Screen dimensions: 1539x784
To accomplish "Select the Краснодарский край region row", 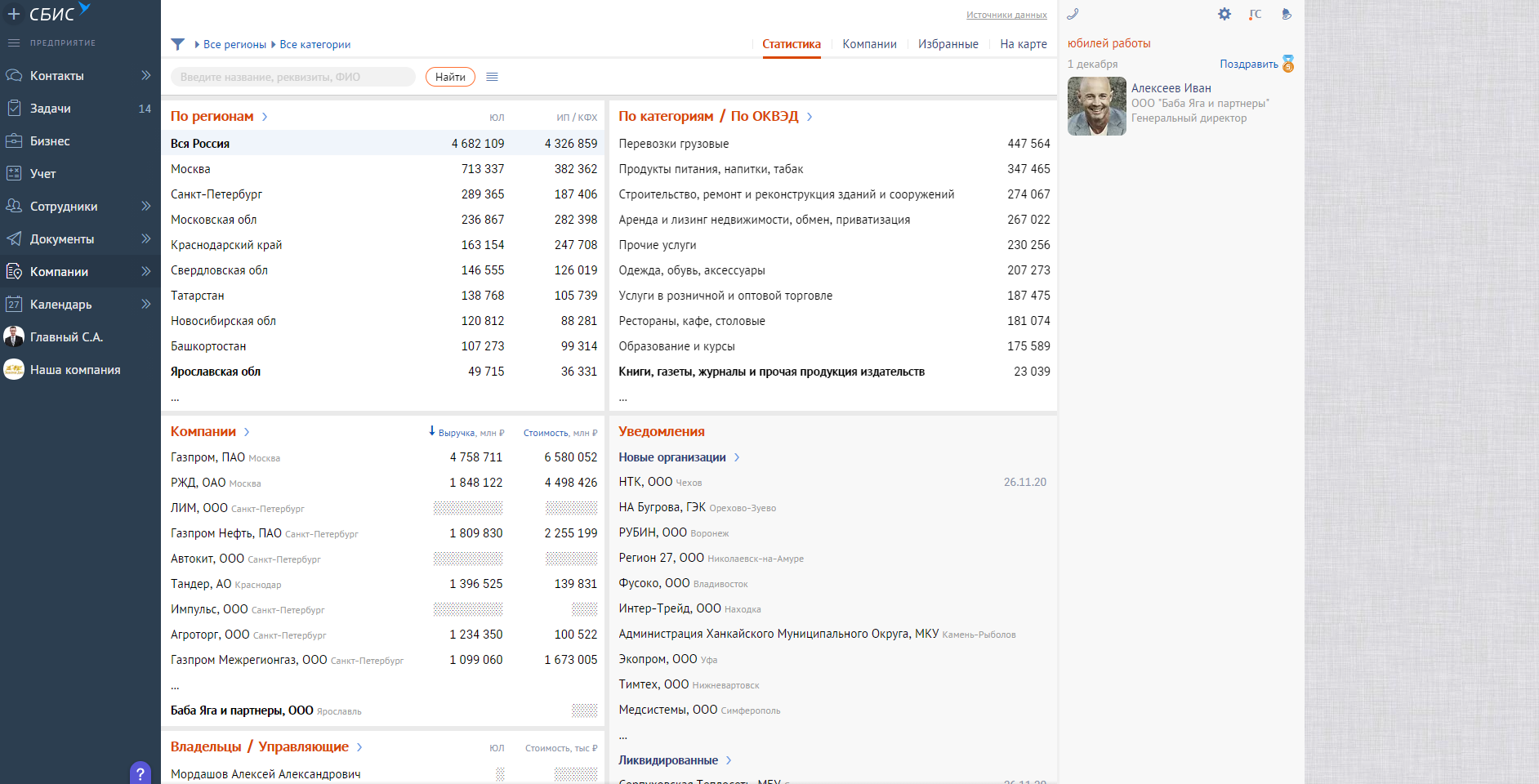I will pos(383,244).
